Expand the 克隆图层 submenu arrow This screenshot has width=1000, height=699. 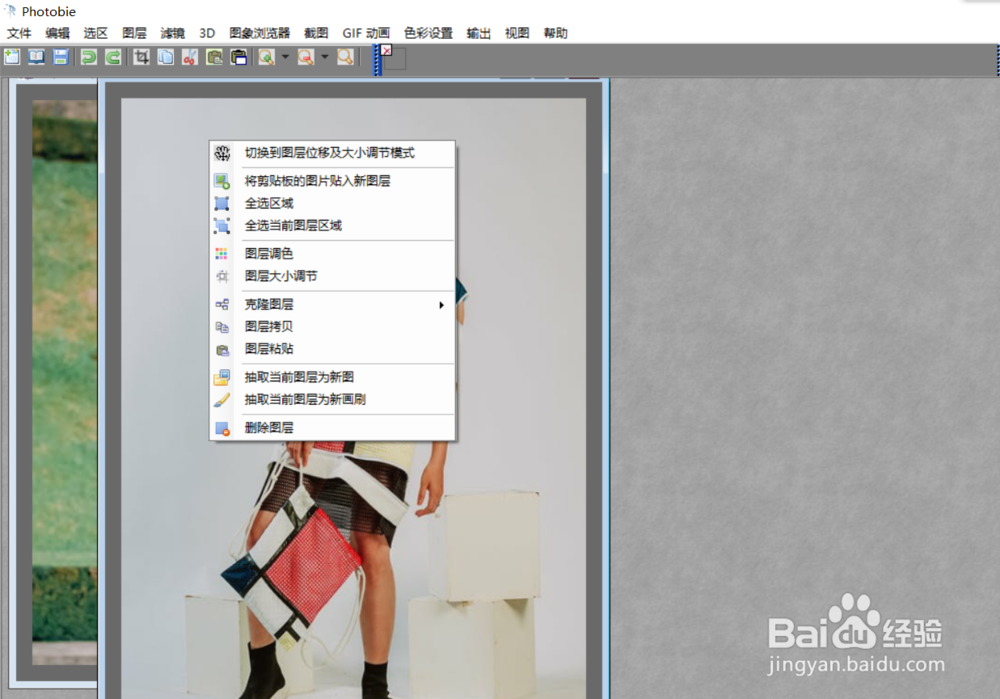[x=441, y=306]
